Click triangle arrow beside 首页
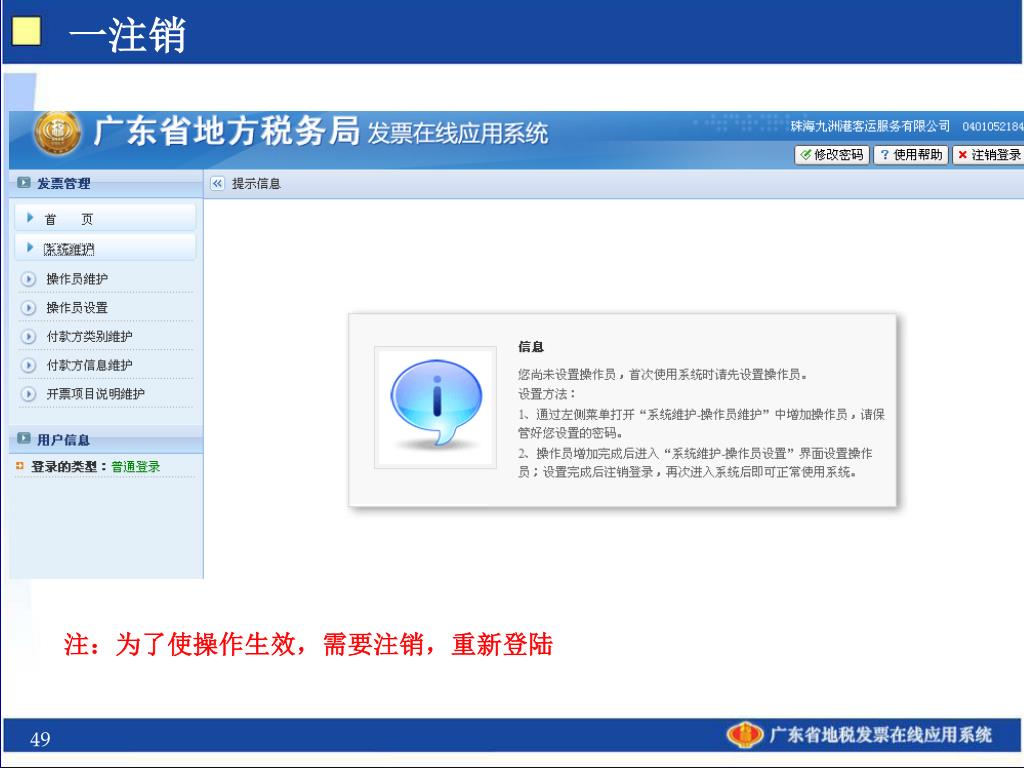 [x=29, y=217]
